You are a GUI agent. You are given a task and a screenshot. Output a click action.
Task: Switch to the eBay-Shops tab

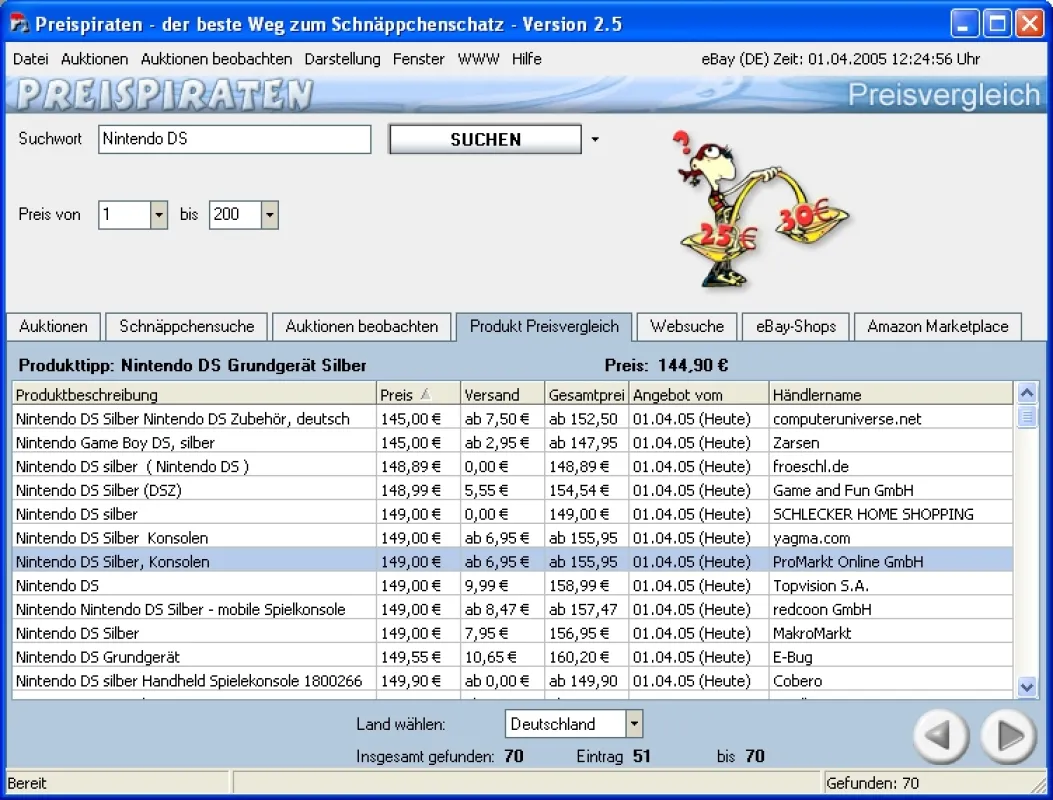point(796,327)
